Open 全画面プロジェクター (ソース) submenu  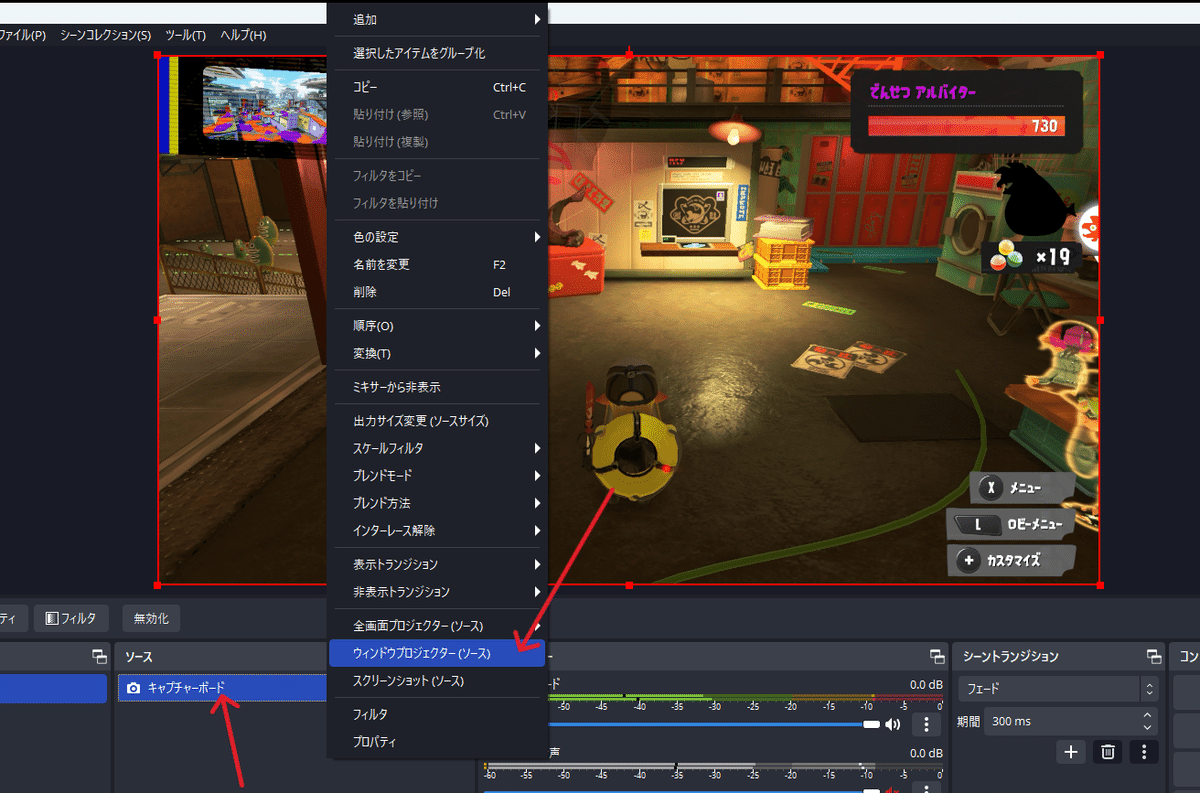[438, 626]
